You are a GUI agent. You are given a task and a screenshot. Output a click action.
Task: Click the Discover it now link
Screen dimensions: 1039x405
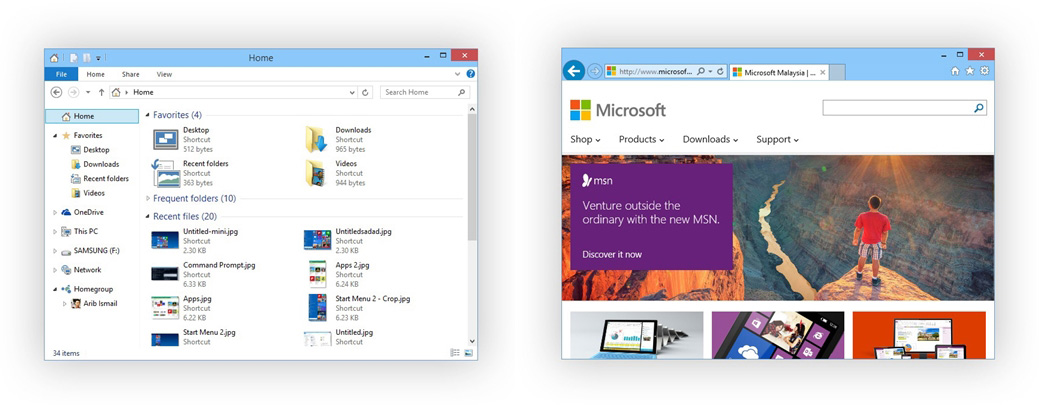(x=612, y=255)
